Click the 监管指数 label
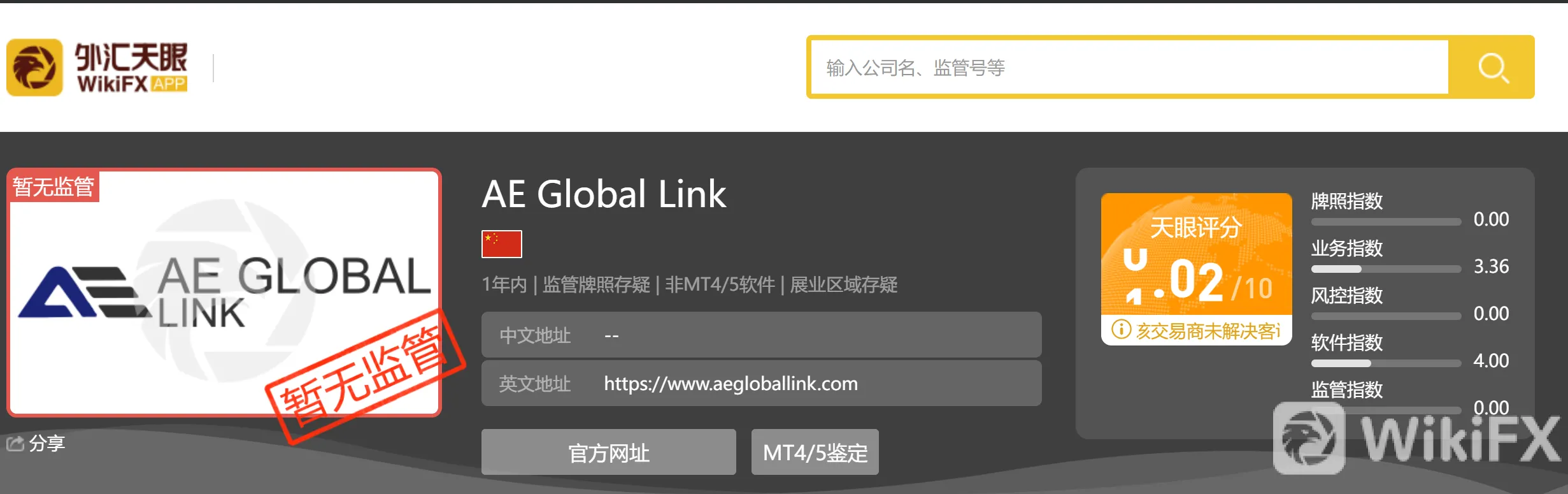1568x494 pixels. [x=1346, y=389]
